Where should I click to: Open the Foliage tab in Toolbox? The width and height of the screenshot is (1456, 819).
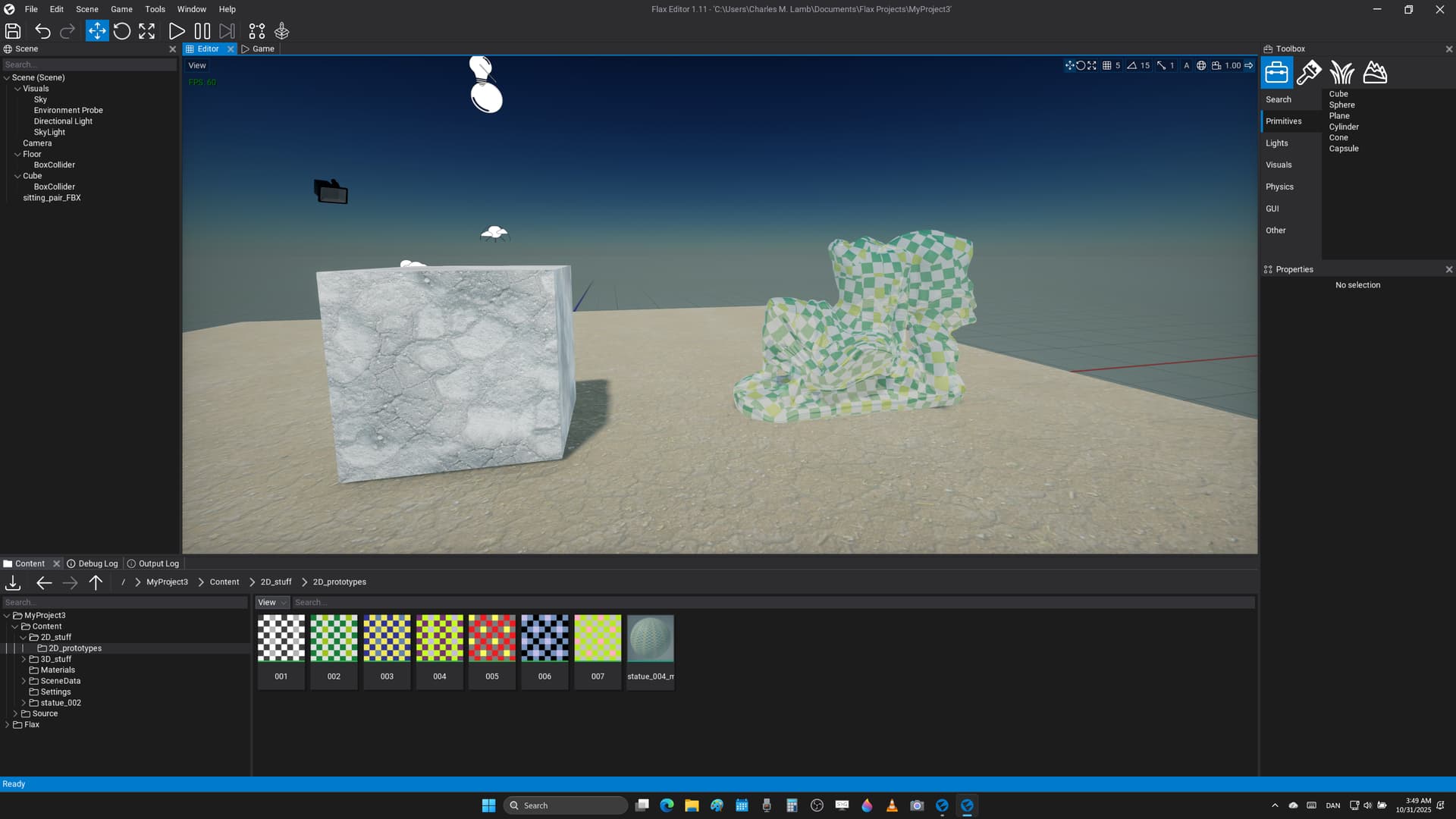(1341, 73)
